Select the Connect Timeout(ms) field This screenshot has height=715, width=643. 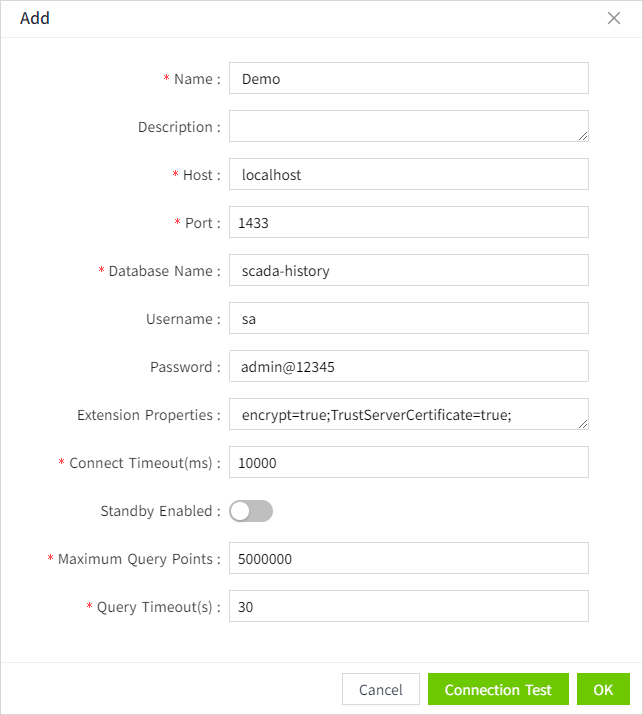(408, 463)
